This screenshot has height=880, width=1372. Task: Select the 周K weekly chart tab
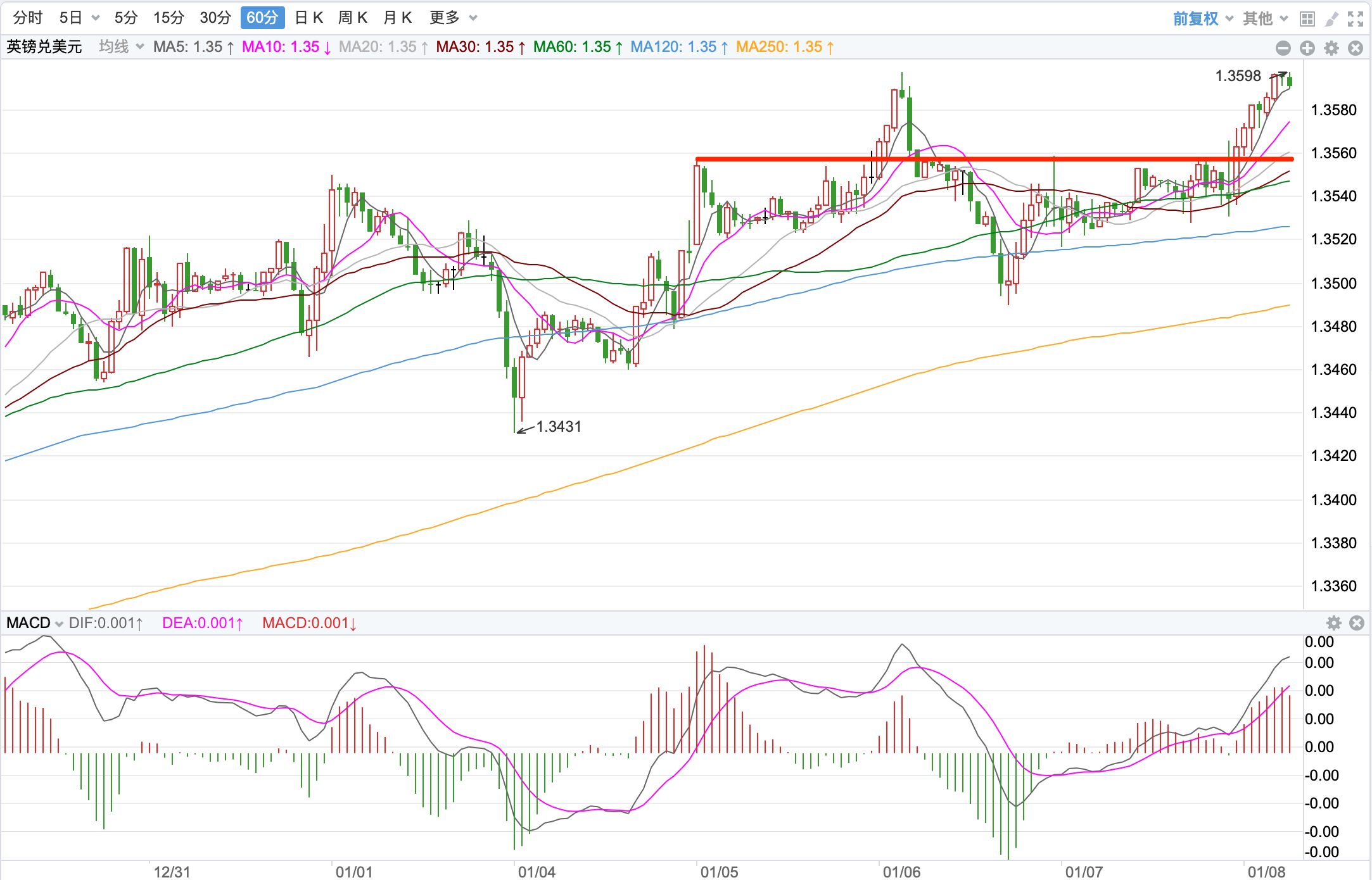point(353,18)
